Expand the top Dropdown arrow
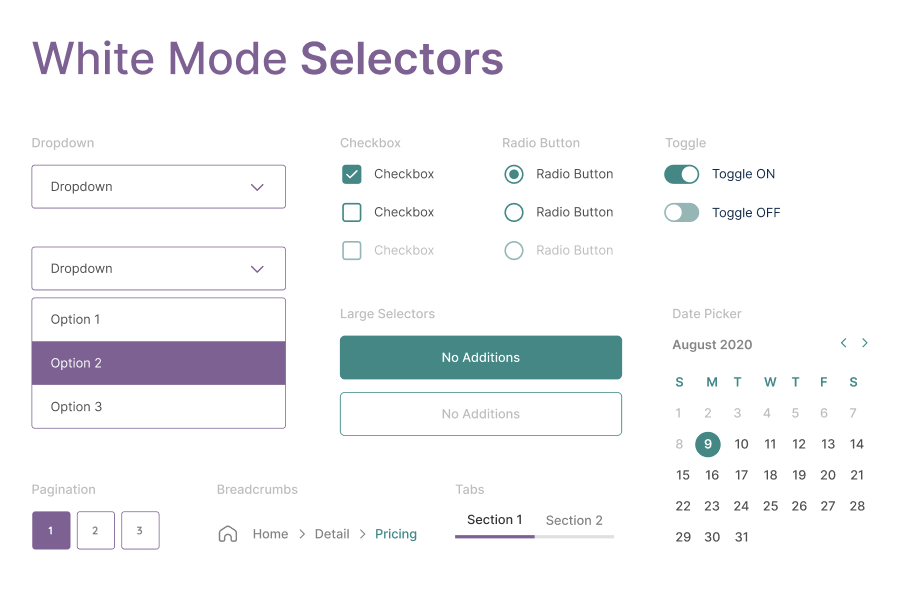Viewport: 902px width, 608px height. [257, 187]
